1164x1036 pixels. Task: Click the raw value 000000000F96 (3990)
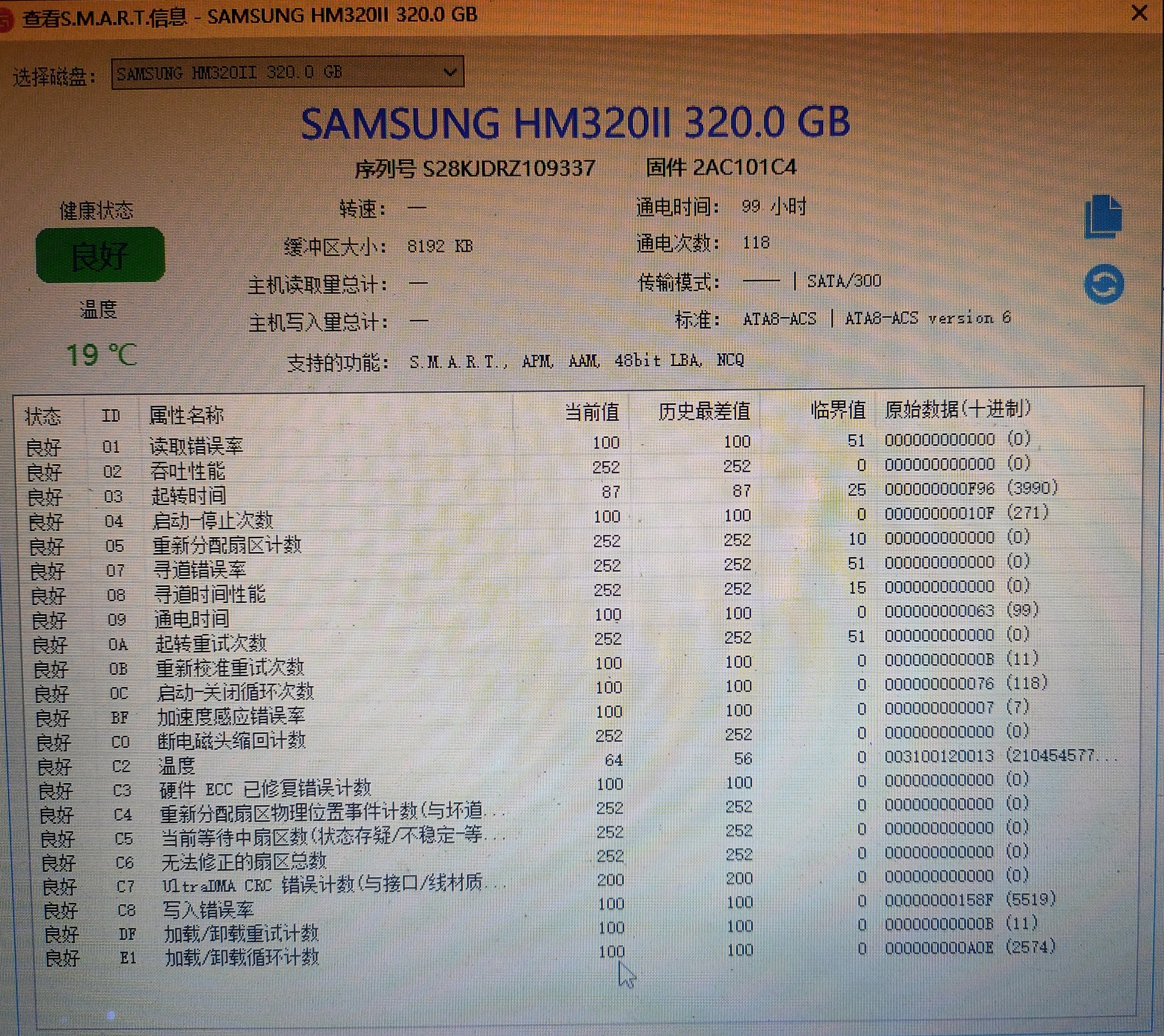click(972, 488)
